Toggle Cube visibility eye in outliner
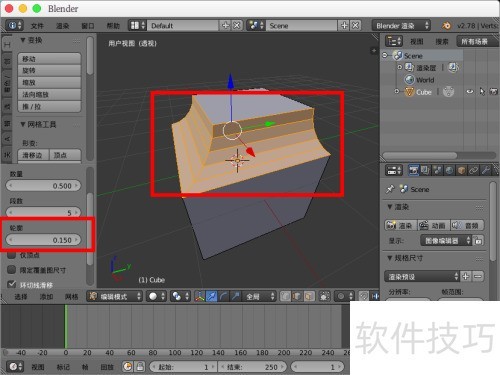 [469, 91]
